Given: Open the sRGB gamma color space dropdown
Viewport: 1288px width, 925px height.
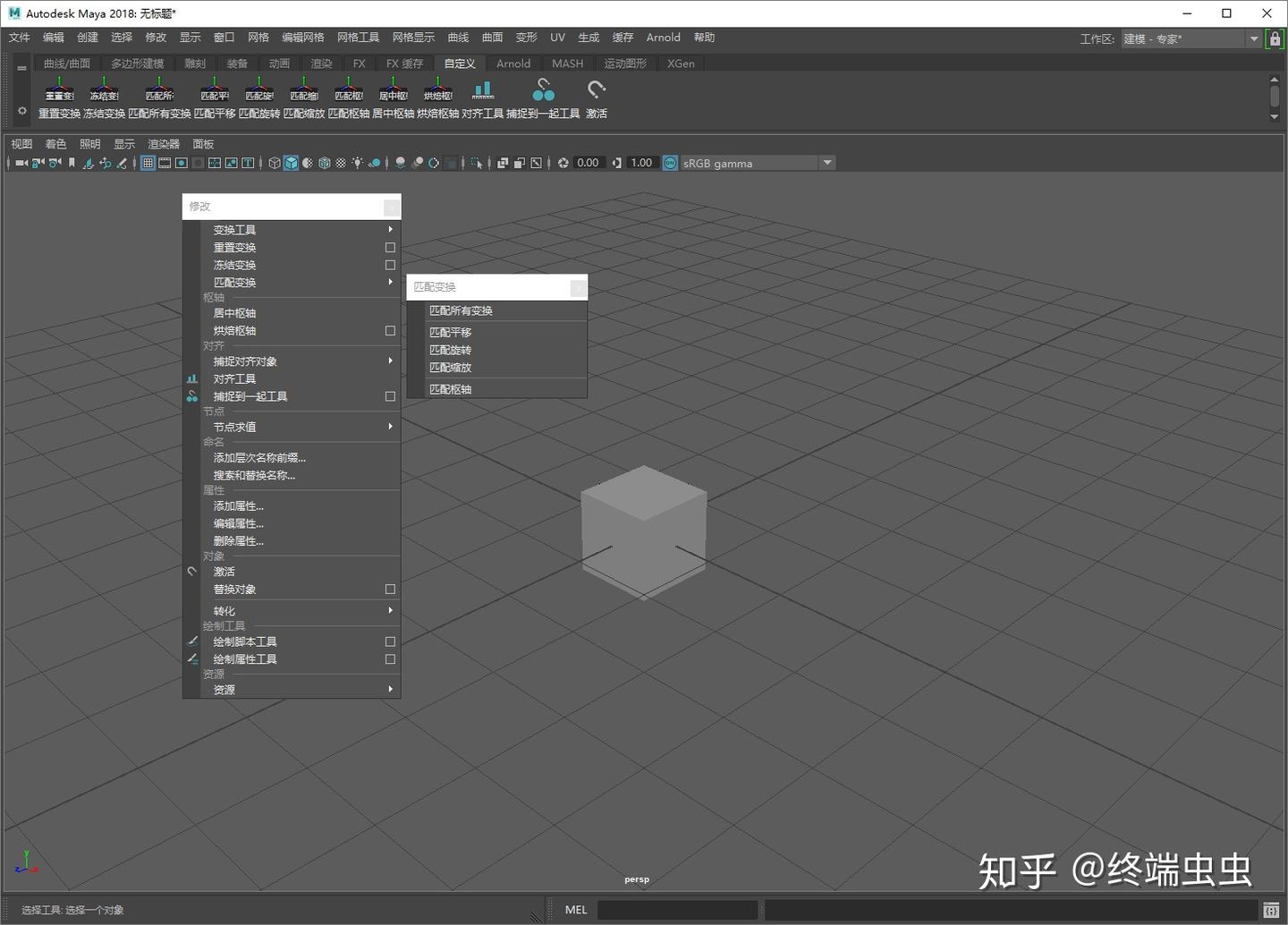Looking at the screenshot, I should tap(827, 163).
